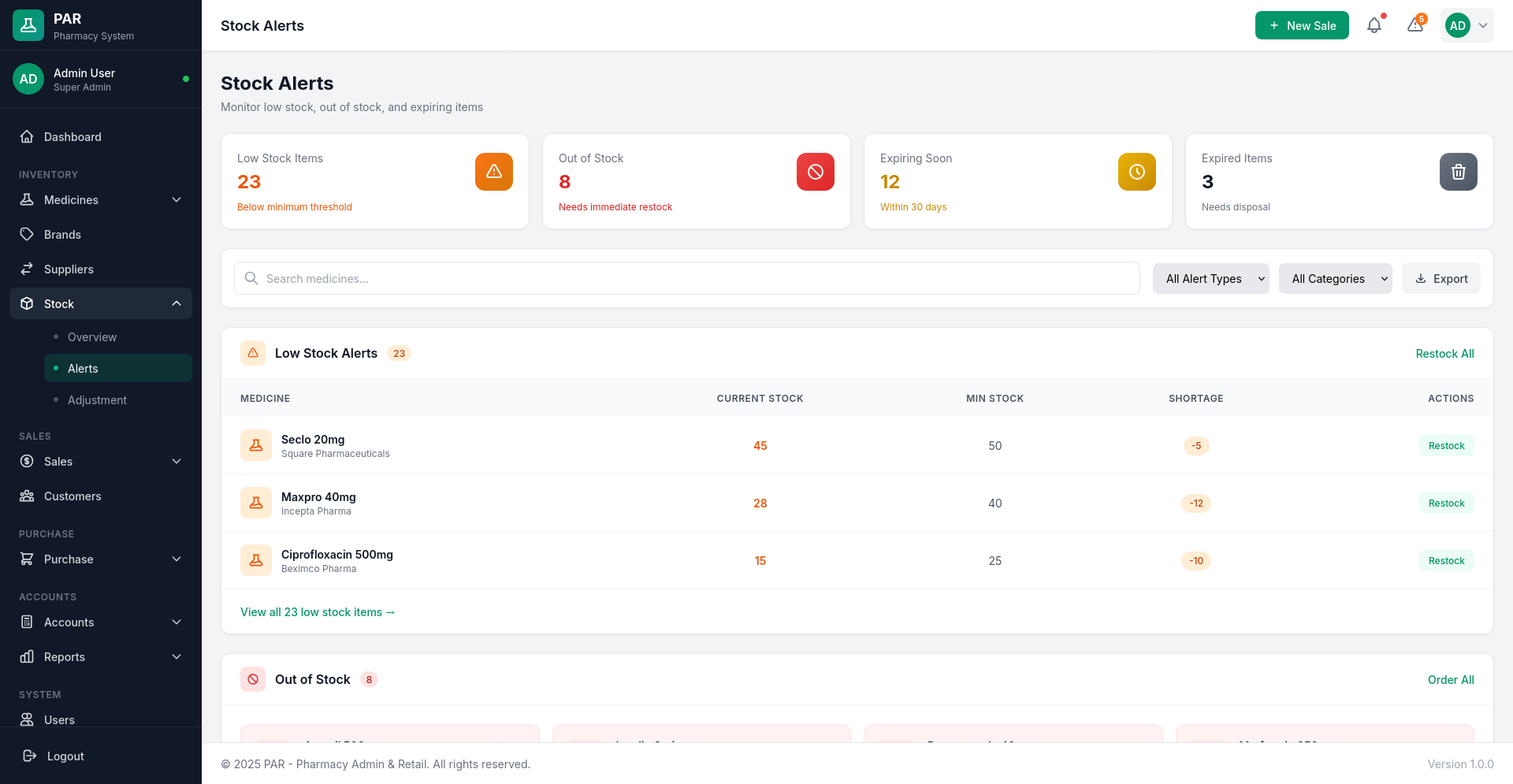This screenshot has width=1513, height=784.
Task: Click the notification bell icon
Action: [1374, 25]
